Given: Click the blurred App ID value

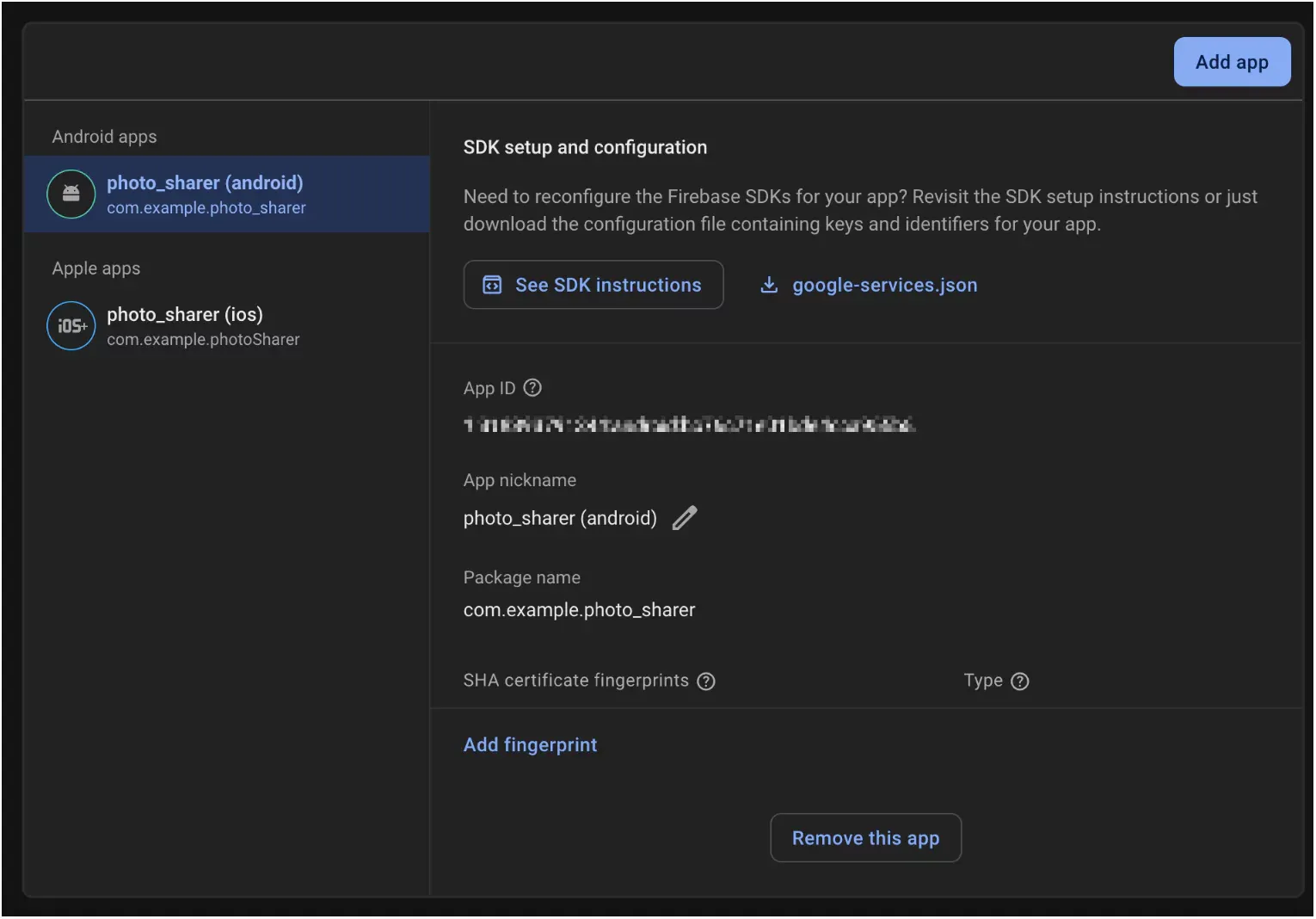Looking at the screenshot, I should pyautogui.click(x=689, y=424).
